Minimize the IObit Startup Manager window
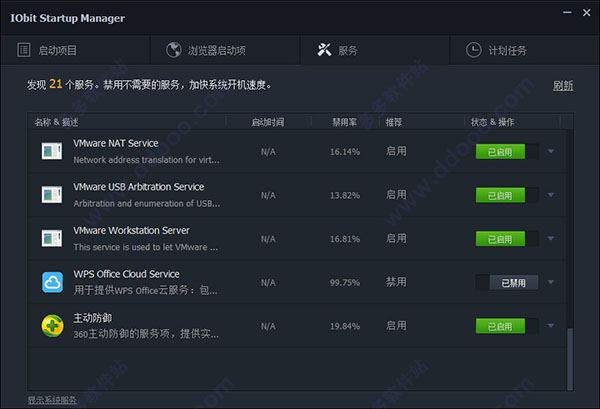The height and width of the screenshot is (409, 600). pyautogui.click(x=567, y=13)
